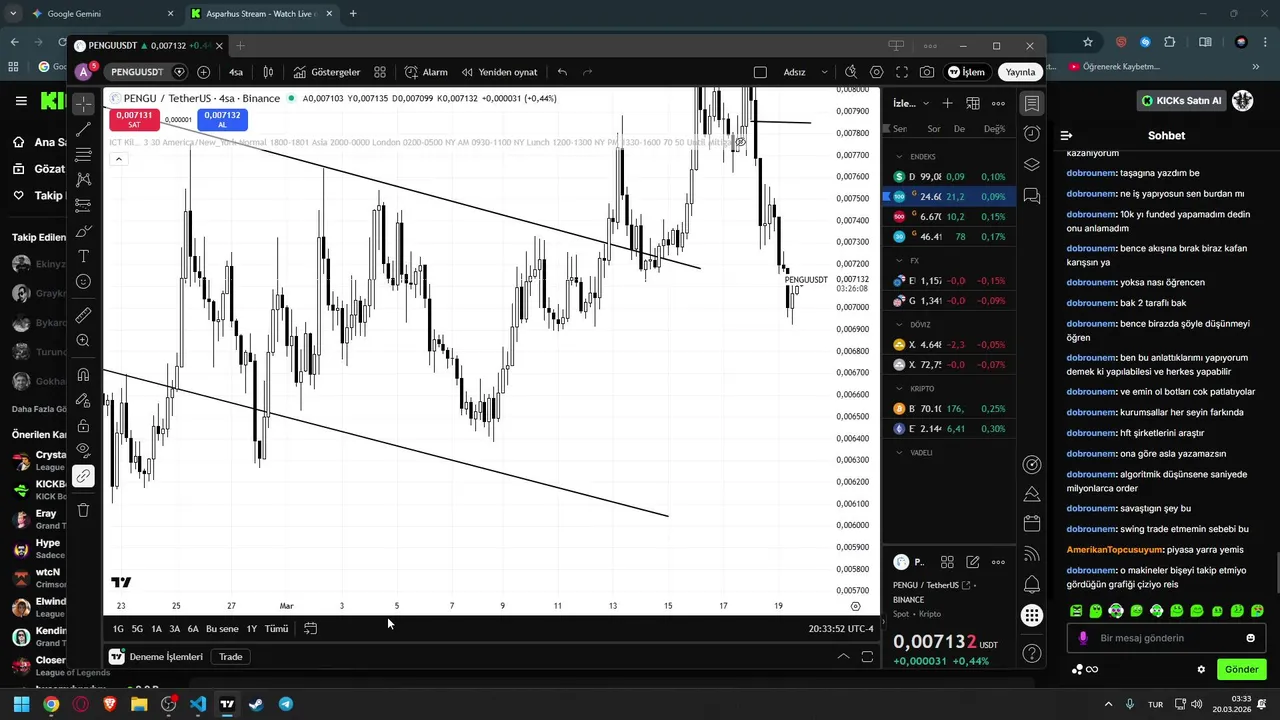The image size is (1280, 720).
Task: Expand the bottom trading panel chevron
Action: tap(843, 657)
